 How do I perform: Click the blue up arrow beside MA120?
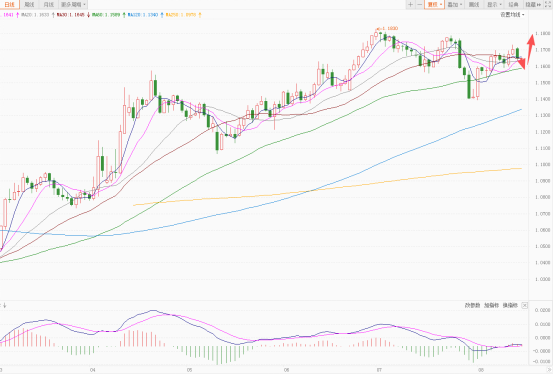tap(162, 15)
